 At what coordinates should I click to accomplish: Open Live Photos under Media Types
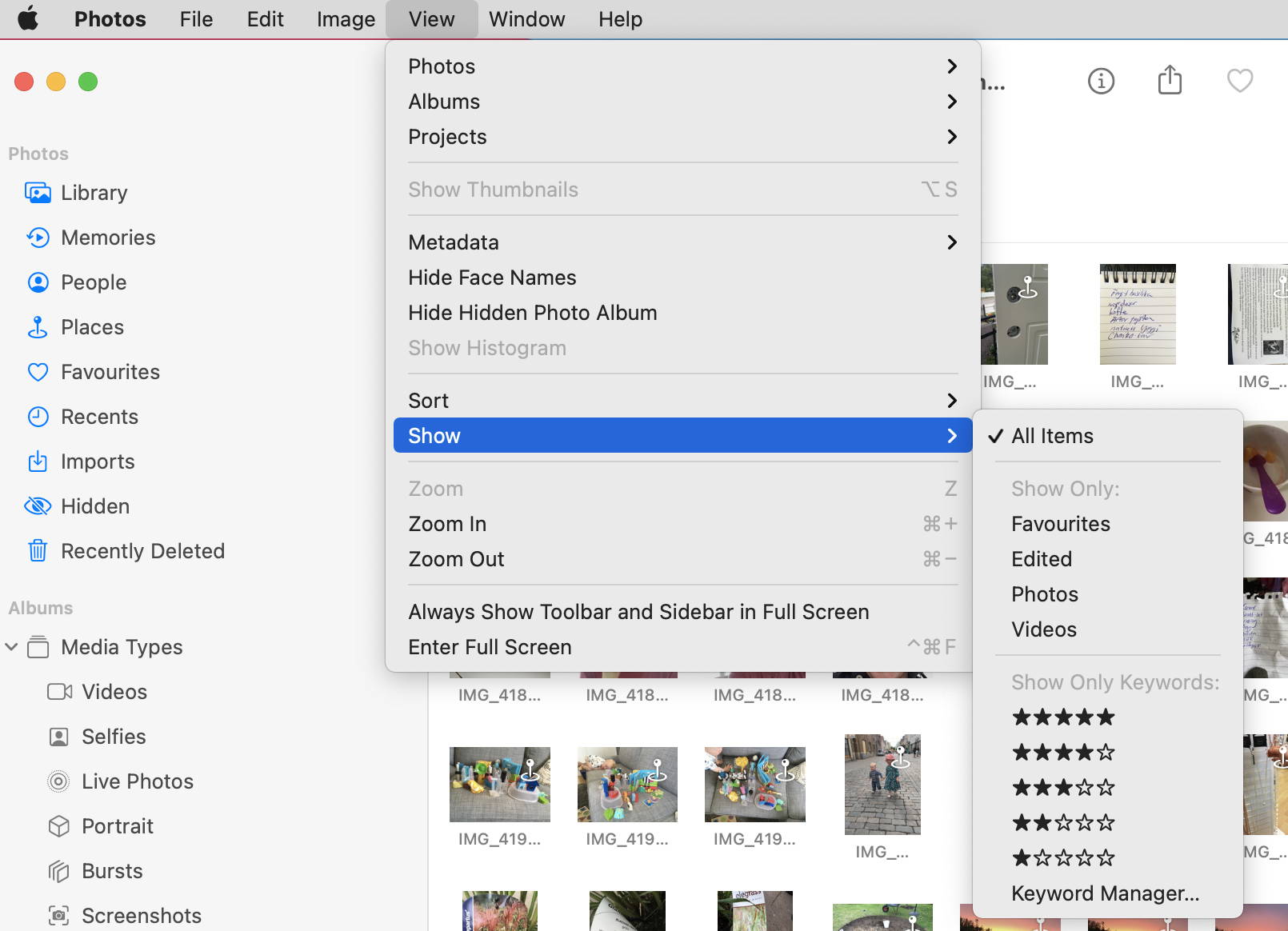(120, 781)
